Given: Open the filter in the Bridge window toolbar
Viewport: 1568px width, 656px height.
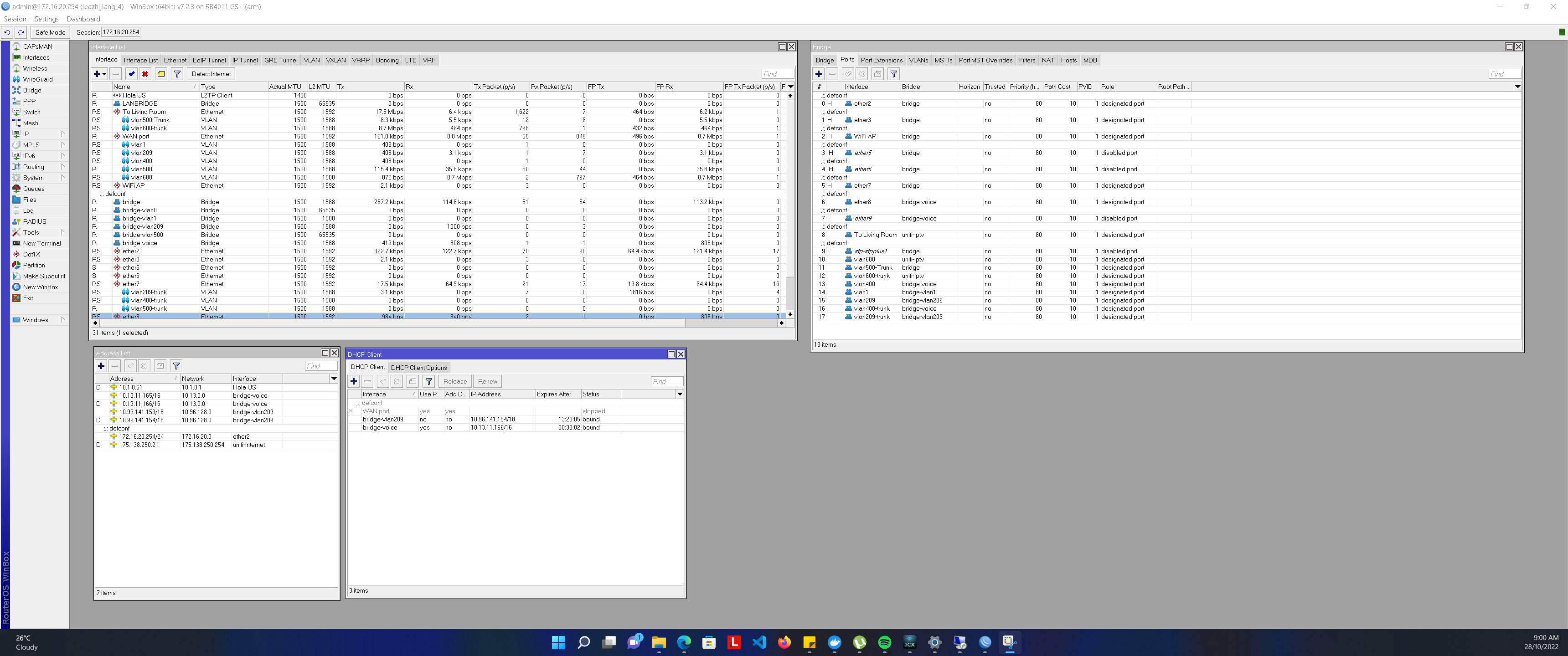Looking at the screenshot, I should click(893, 74).
